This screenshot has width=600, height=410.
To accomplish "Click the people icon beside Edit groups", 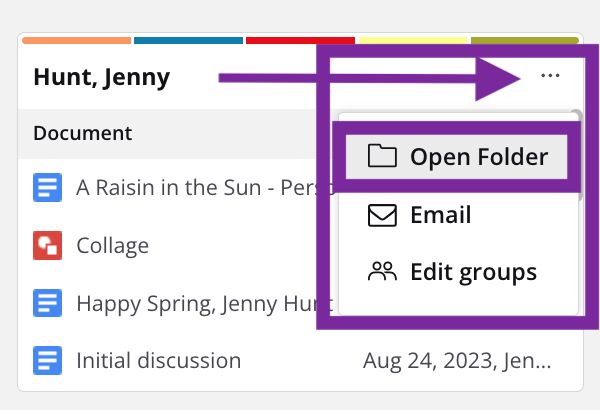I will (382, 272).
